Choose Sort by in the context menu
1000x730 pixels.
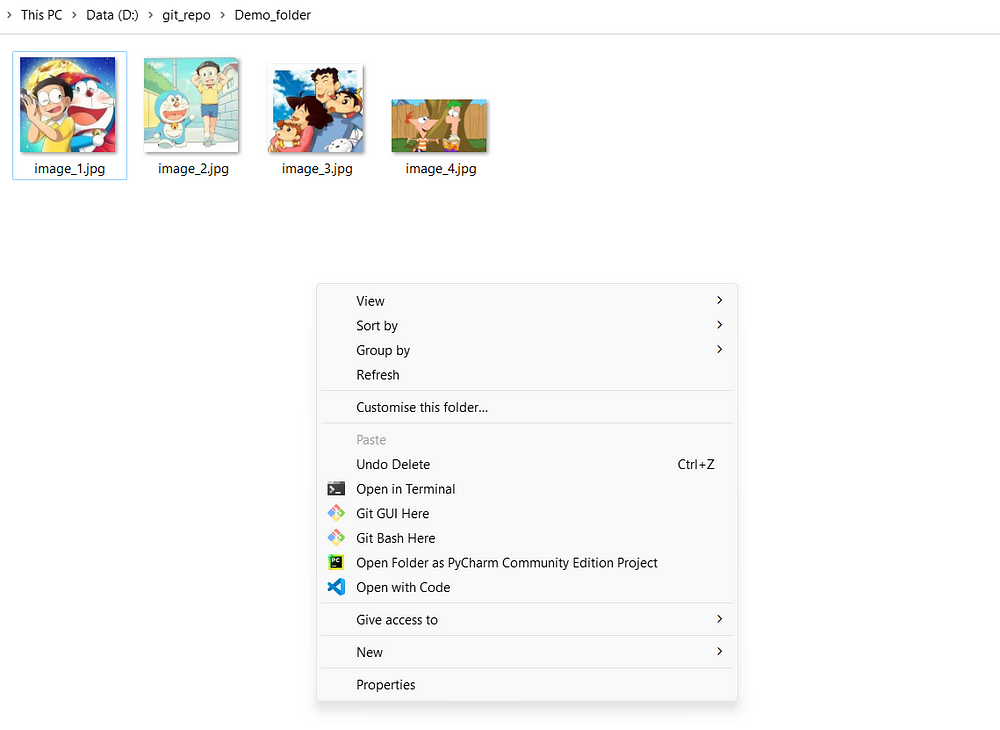pos(527,325)
